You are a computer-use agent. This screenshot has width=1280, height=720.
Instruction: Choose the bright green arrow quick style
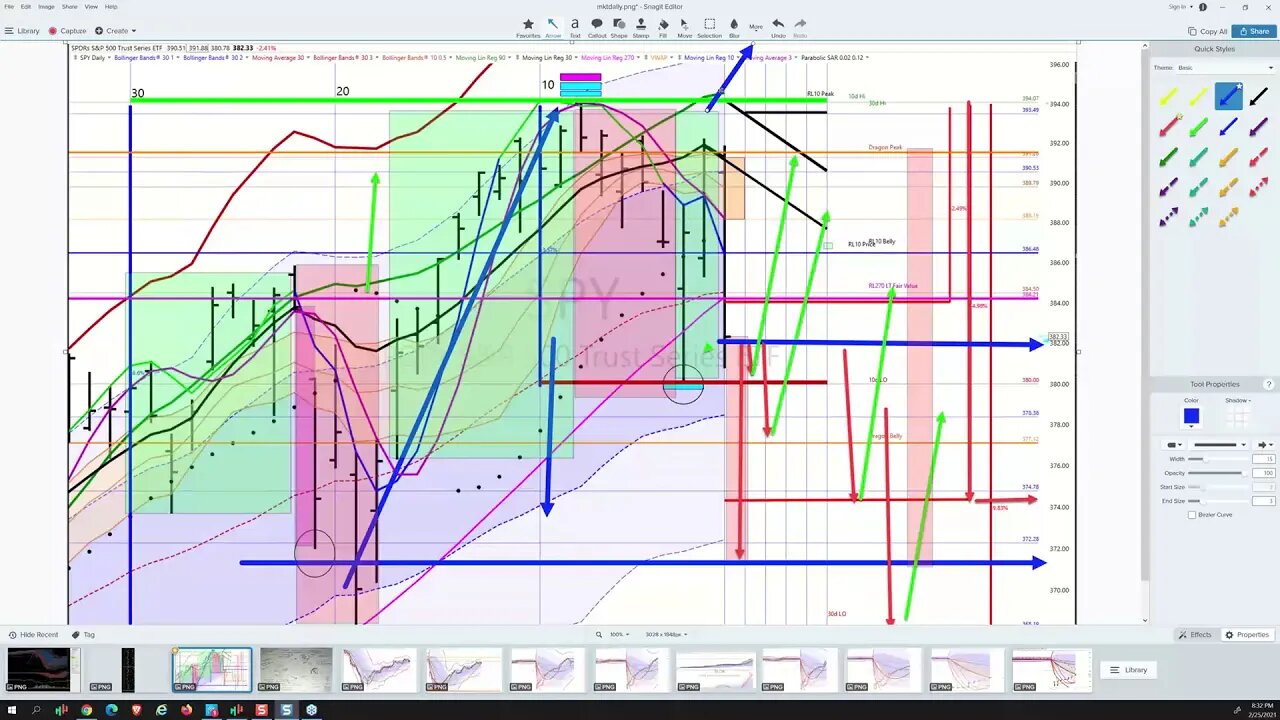point(1198,126)
